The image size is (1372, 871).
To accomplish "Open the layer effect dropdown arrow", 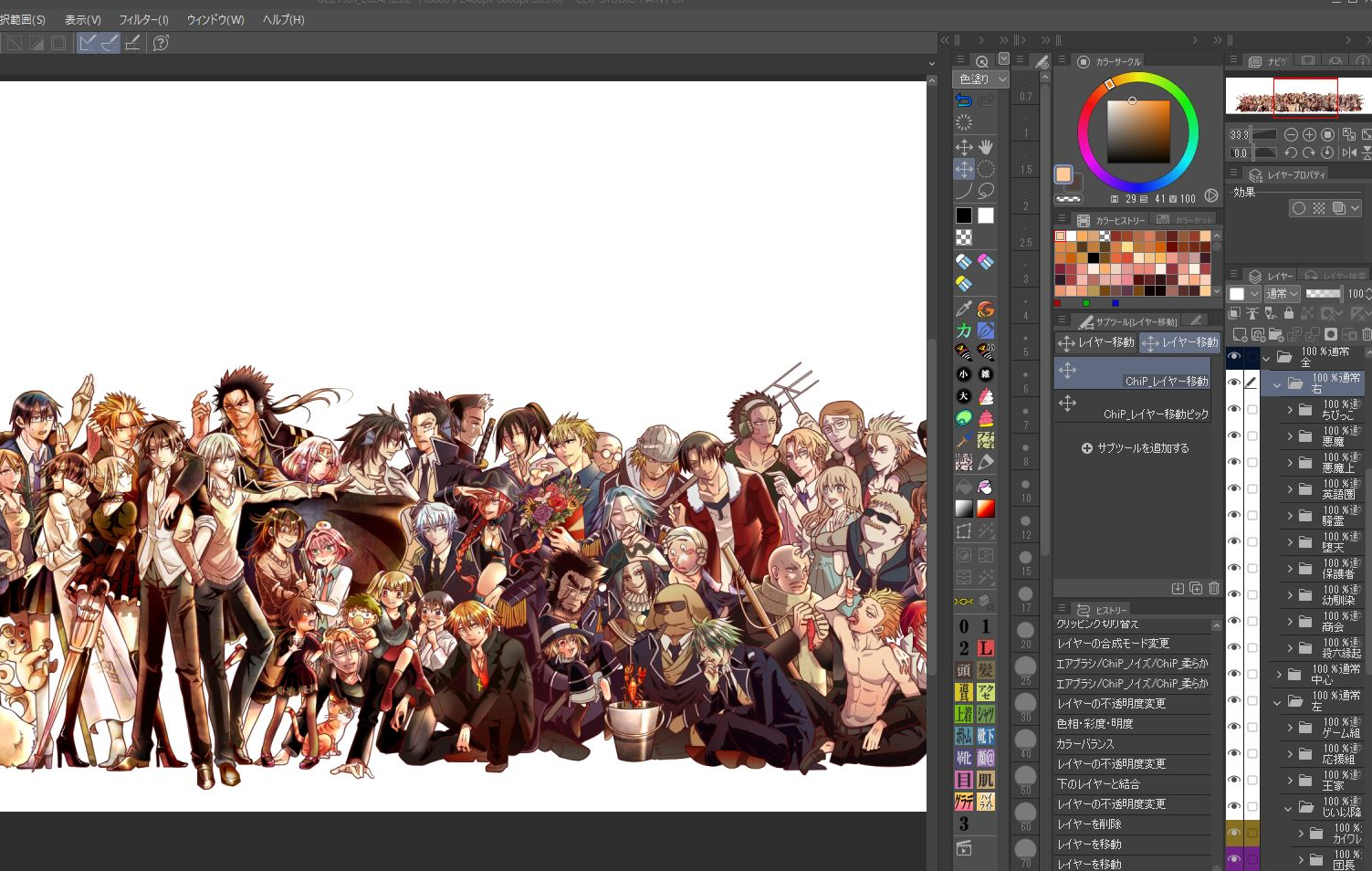I will coord(1355,208).
